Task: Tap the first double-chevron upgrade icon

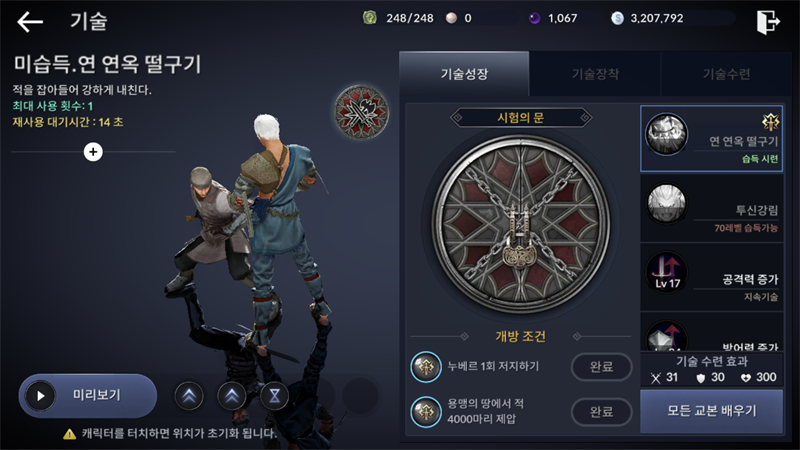Action: [189, 396]
